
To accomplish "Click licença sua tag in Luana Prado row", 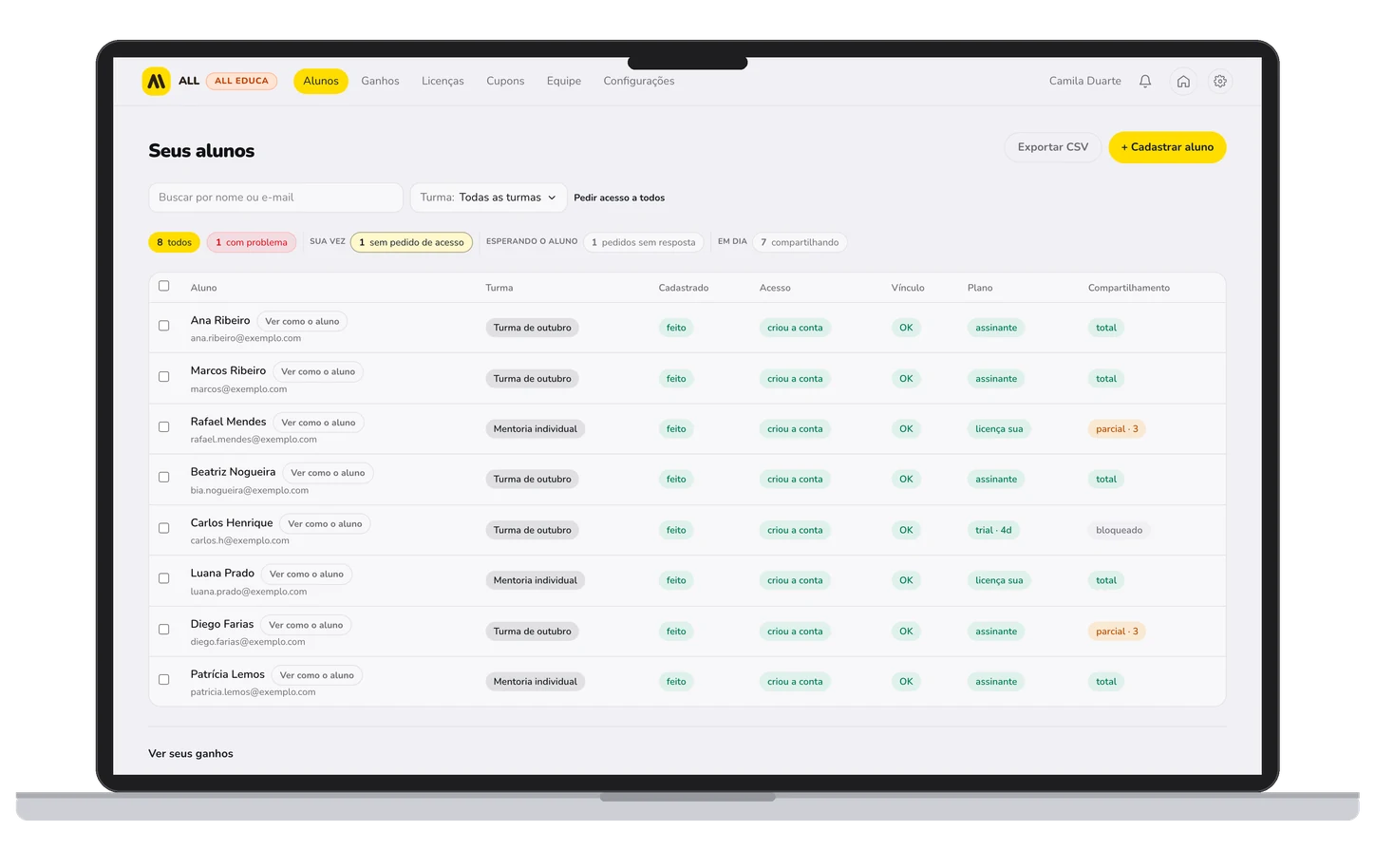I will point(999,580).
